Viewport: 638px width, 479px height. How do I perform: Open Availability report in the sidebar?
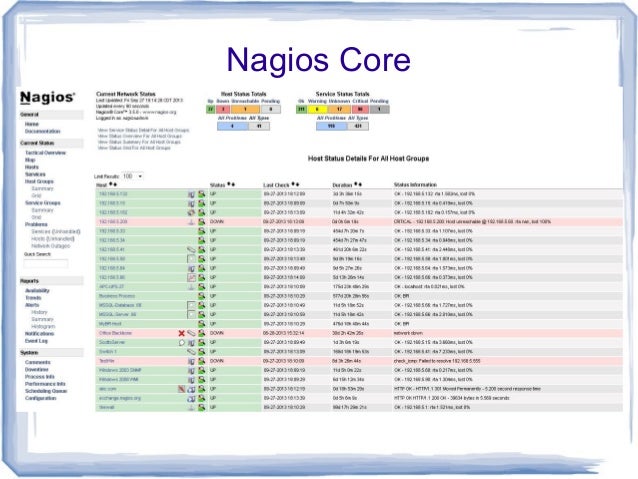(37, 291)
